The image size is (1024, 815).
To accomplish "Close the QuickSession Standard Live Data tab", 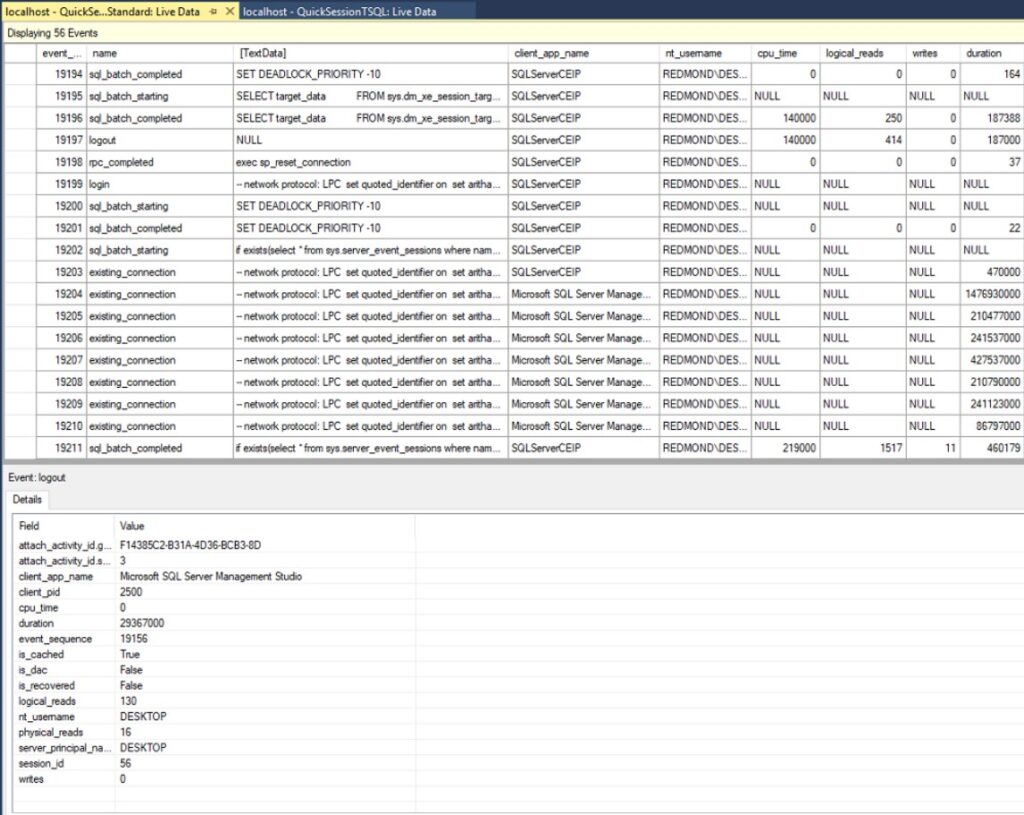I will pos(229,11).
